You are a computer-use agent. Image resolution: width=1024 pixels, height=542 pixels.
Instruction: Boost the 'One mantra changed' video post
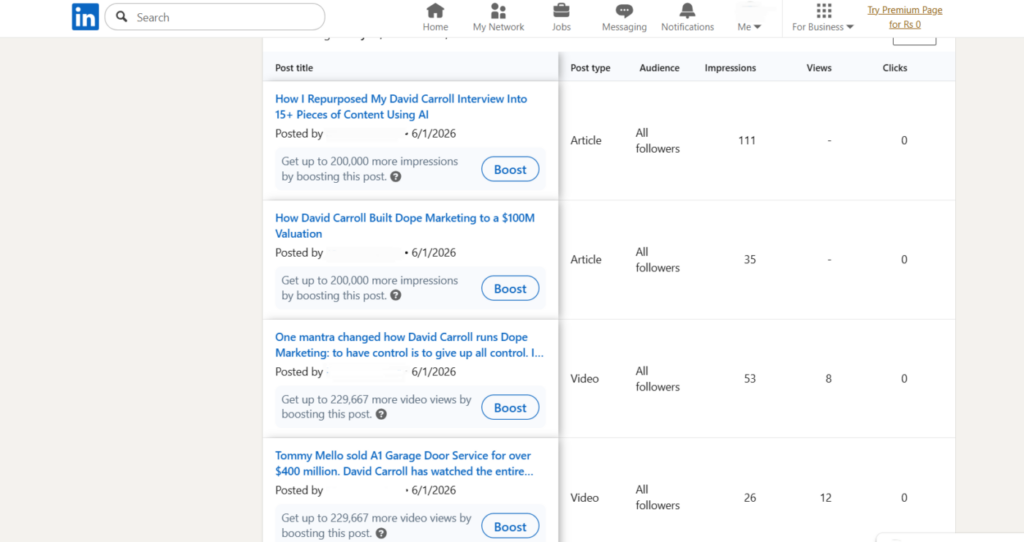click(x=510, y=407)
